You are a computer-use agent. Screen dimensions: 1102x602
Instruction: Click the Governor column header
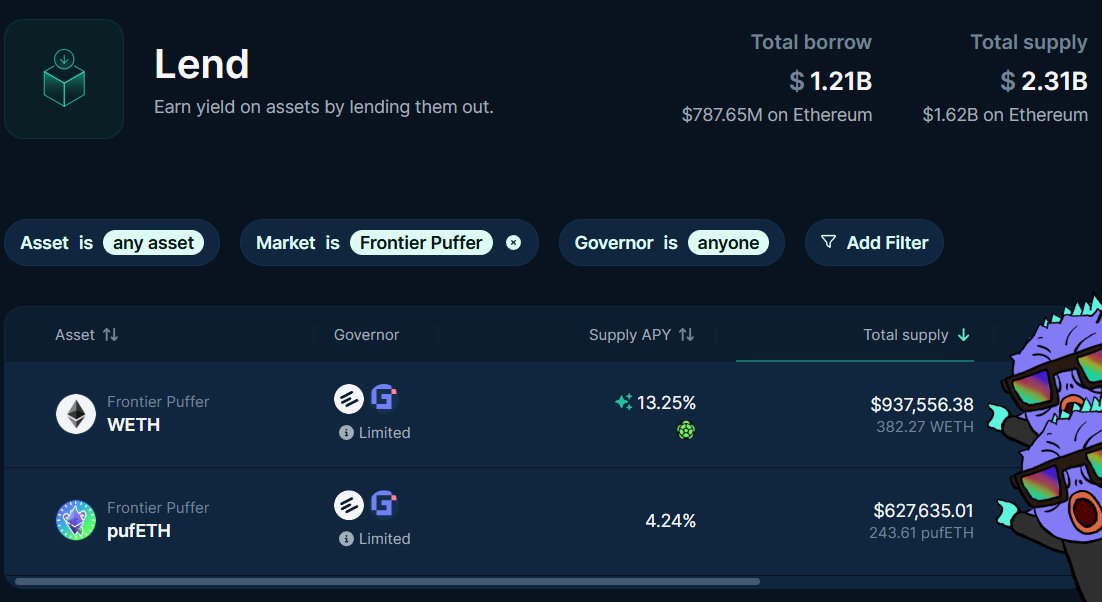(x=366, y=334)
